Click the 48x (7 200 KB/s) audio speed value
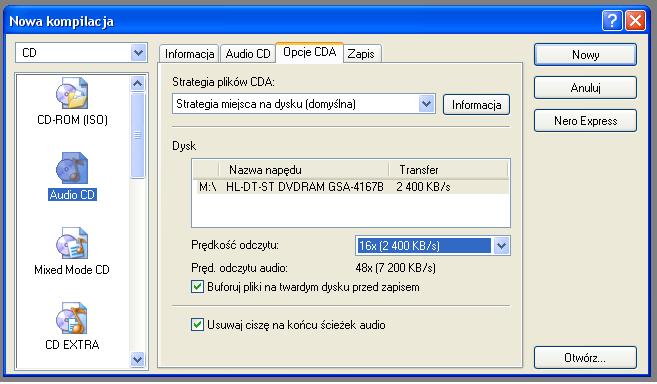Viewport: 657px width, 384px height. 396,267
